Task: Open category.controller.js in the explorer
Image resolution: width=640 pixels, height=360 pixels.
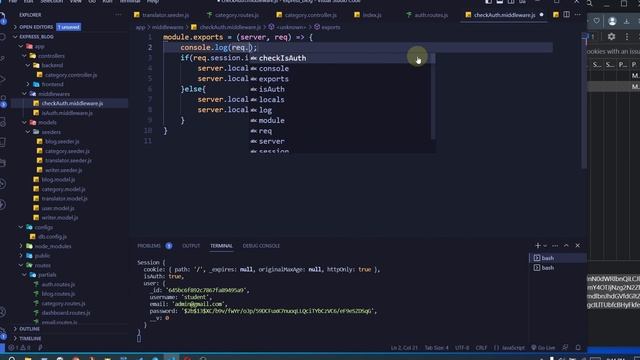Action: [71, 75]
